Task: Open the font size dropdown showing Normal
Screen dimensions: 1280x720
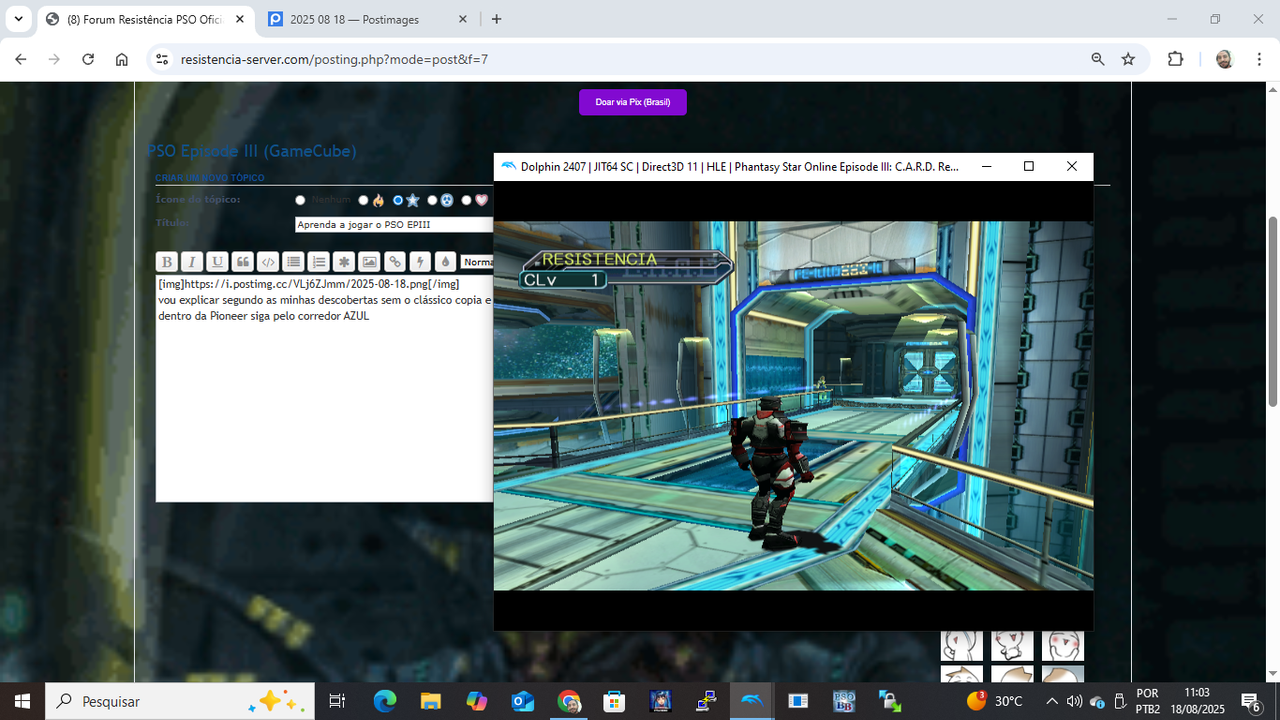Action: pos(477,262)
